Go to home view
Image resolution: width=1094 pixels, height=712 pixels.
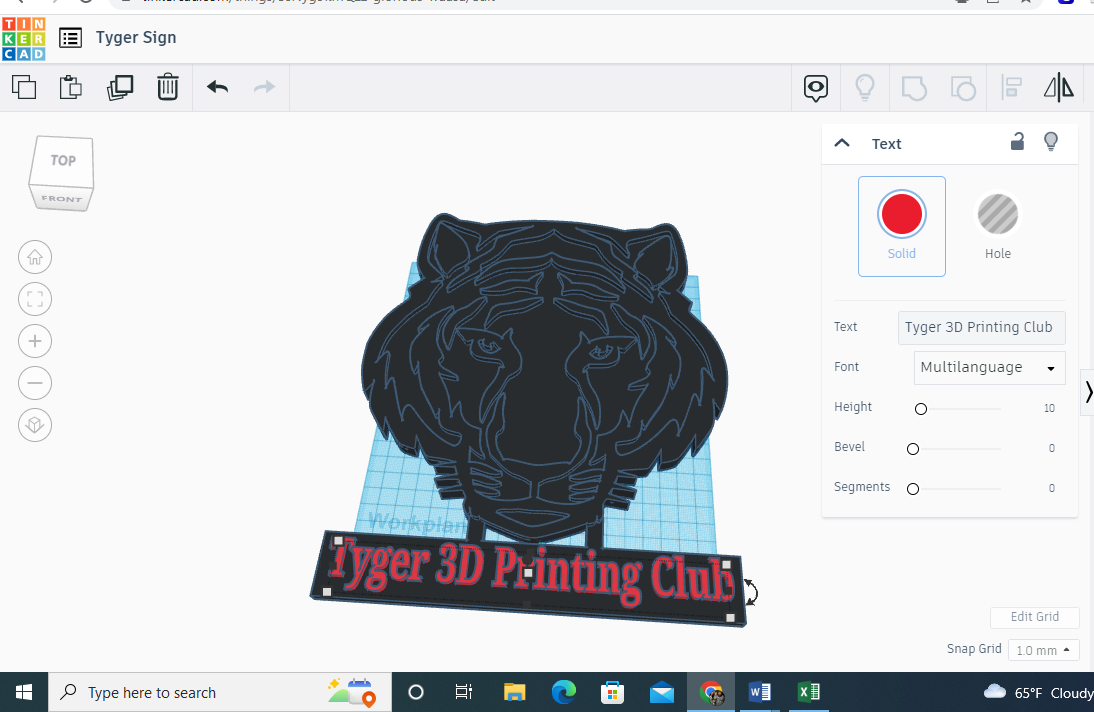(x=35, y=257)
